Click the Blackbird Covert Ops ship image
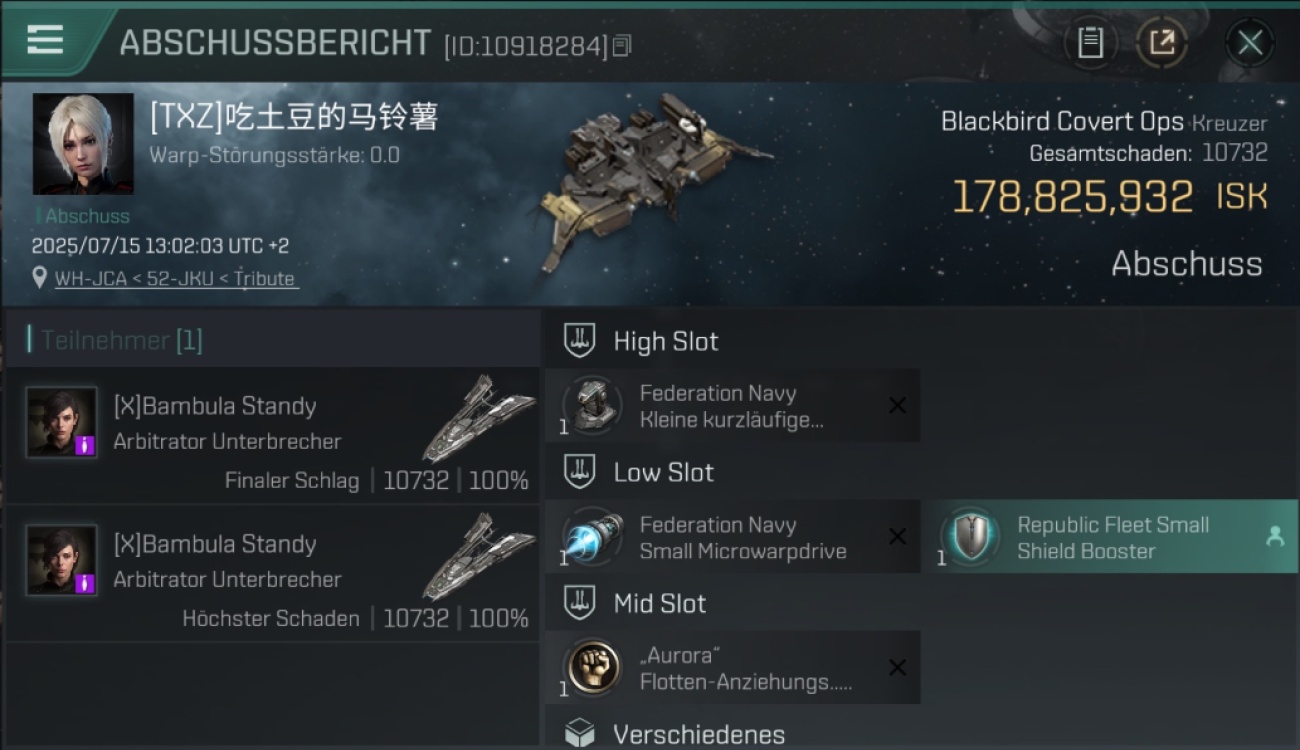Viewport: 1300px width, 750px height. [x=655, y=180]
